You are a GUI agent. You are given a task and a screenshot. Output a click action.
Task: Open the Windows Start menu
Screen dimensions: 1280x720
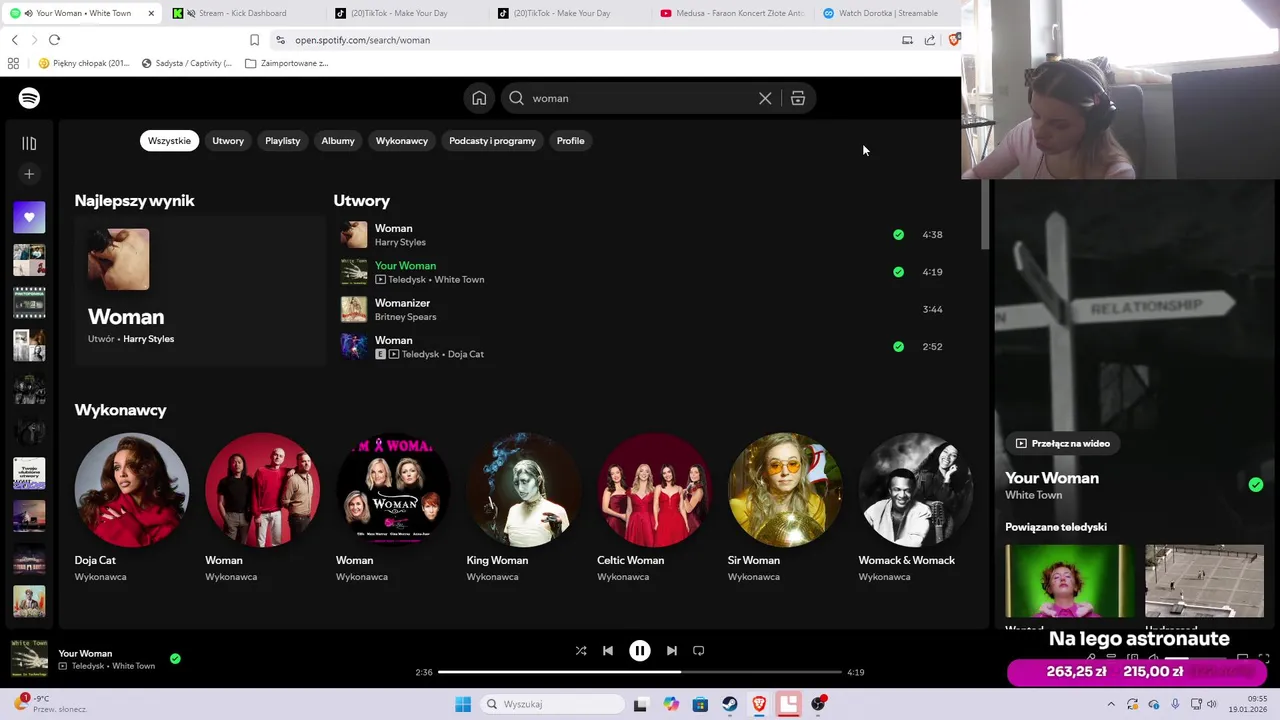pyautogui.click(x=463, y=704)
